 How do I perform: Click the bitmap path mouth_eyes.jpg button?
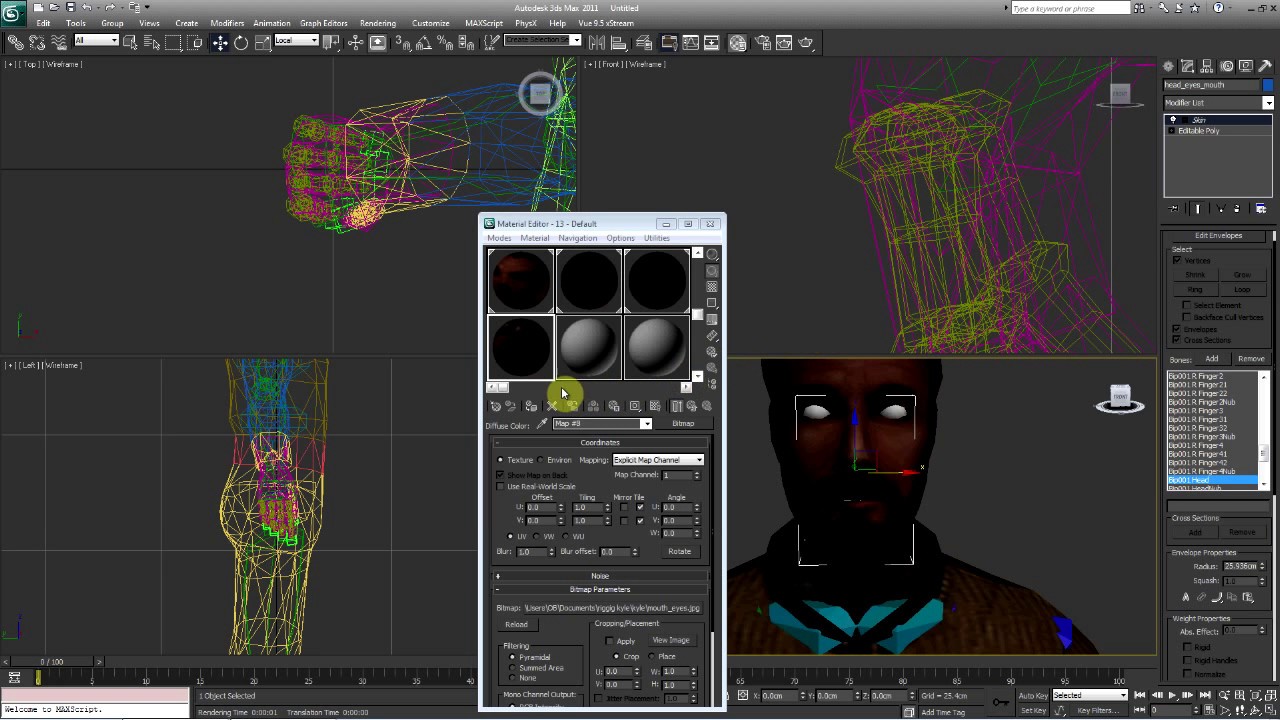[x=612, y=608]
